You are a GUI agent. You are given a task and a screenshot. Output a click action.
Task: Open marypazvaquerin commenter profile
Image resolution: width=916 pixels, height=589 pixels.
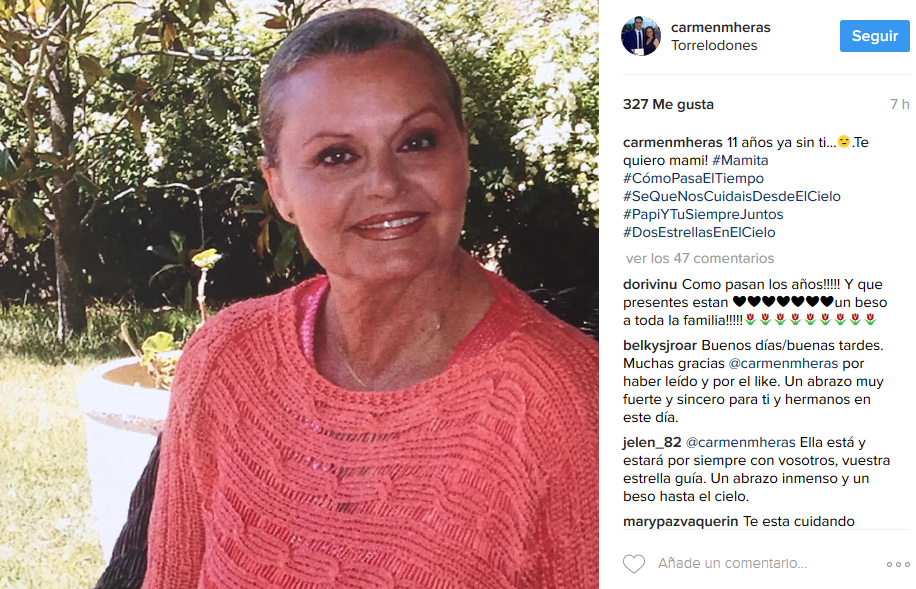pos(681,521)
